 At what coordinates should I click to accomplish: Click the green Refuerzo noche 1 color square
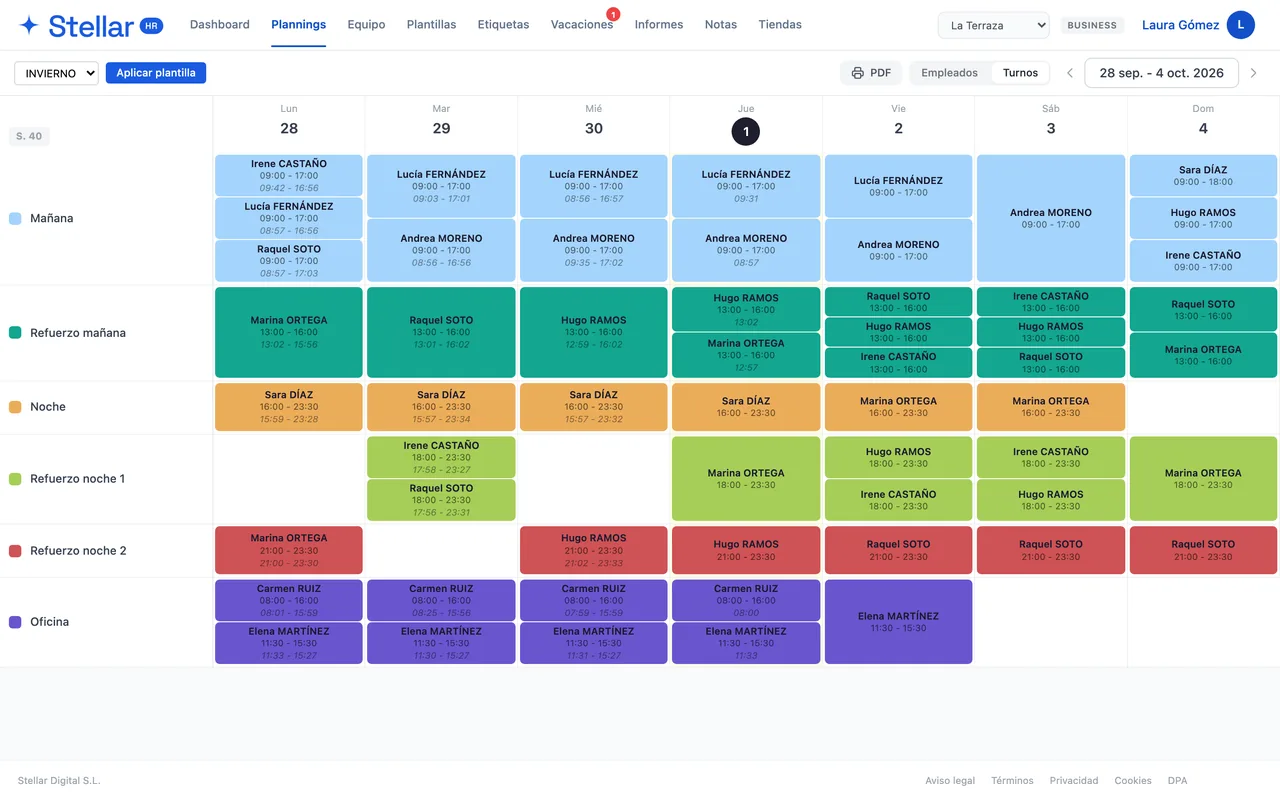tap(15, 479)
